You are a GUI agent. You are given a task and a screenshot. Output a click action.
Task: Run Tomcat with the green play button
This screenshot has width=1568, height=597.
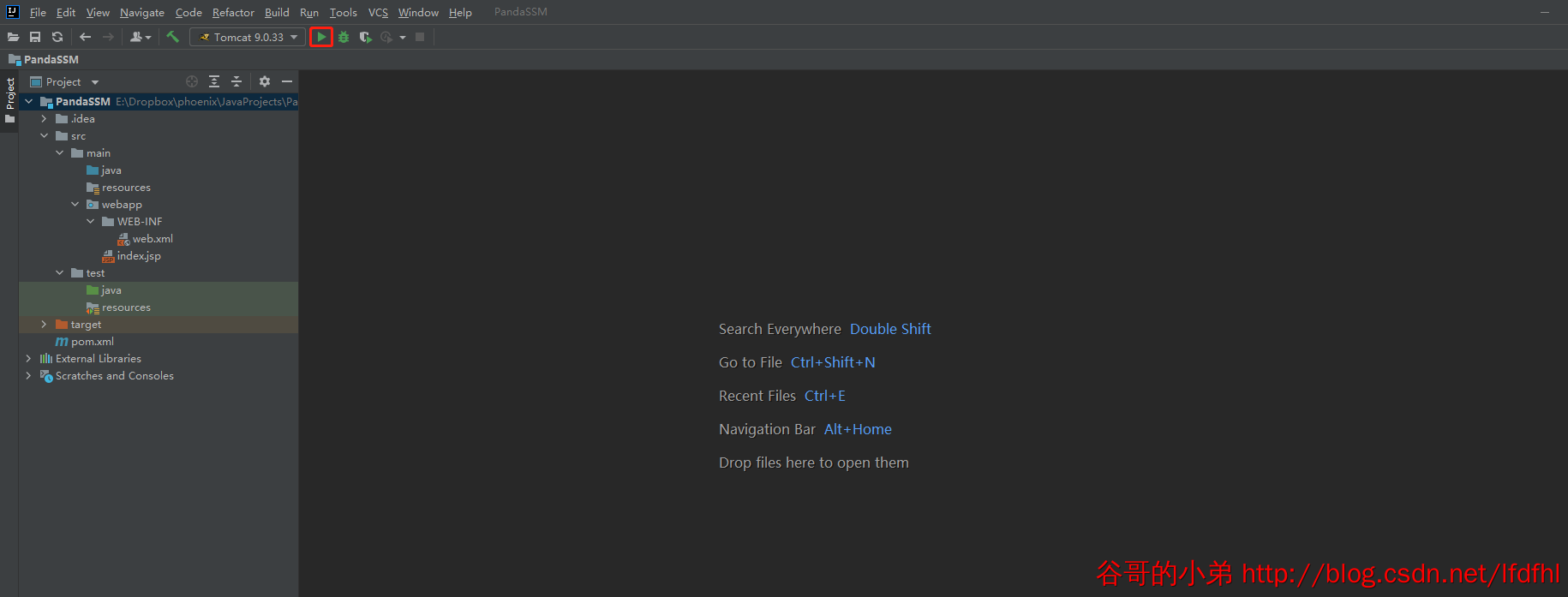(321, 37)
